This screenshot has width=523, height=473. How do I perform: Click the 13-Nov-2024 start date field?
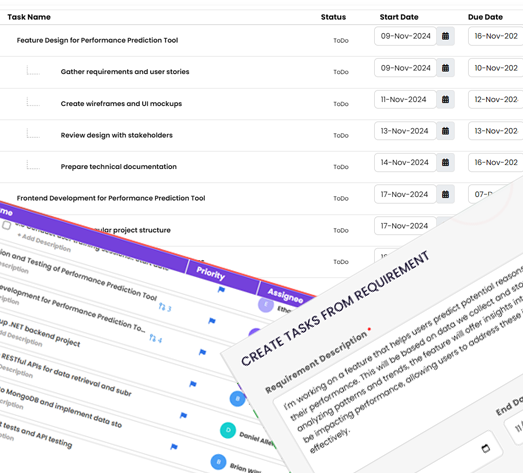point(405,131)
